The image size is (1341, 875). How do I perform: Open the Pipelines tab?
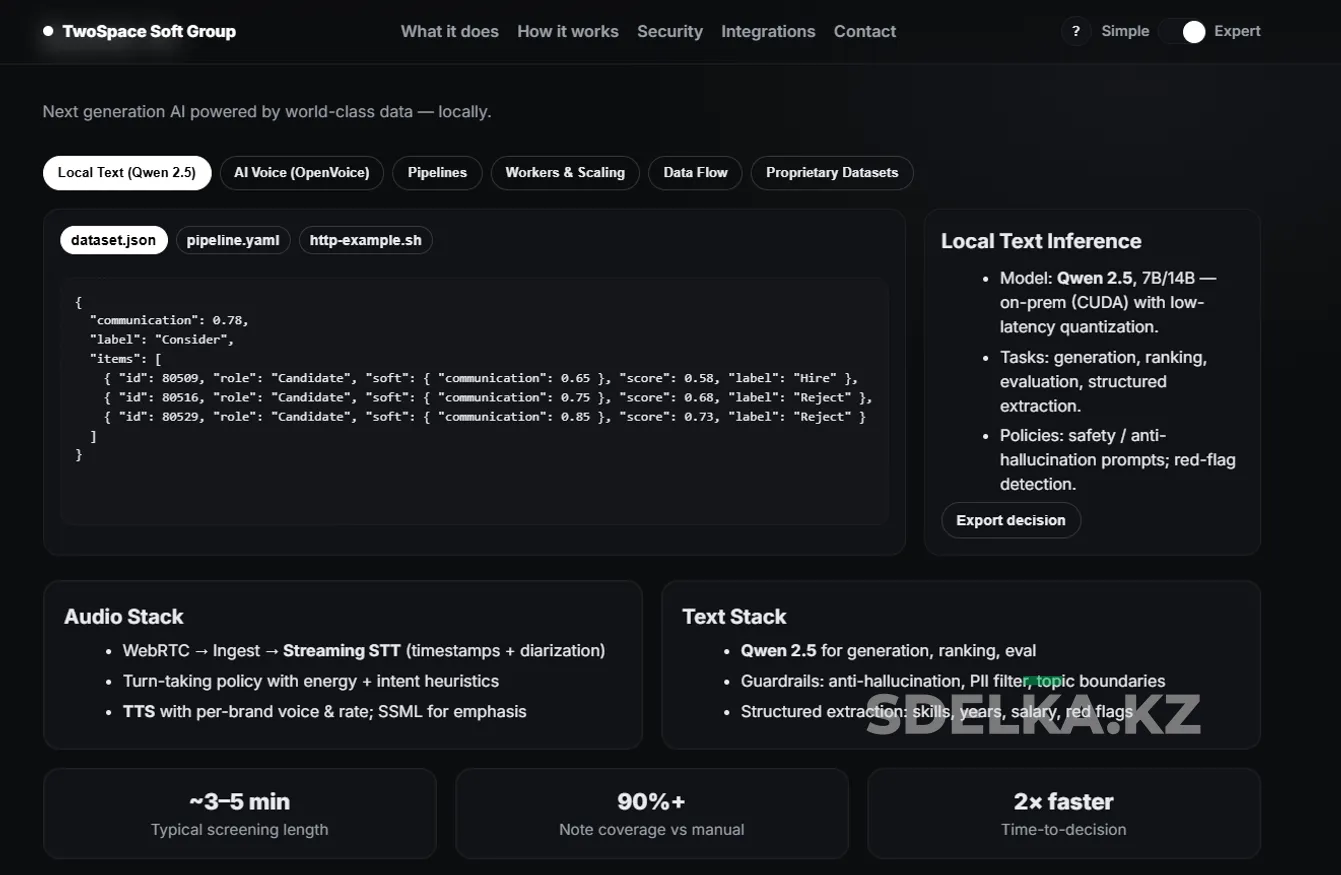click(x=437, y=173)
